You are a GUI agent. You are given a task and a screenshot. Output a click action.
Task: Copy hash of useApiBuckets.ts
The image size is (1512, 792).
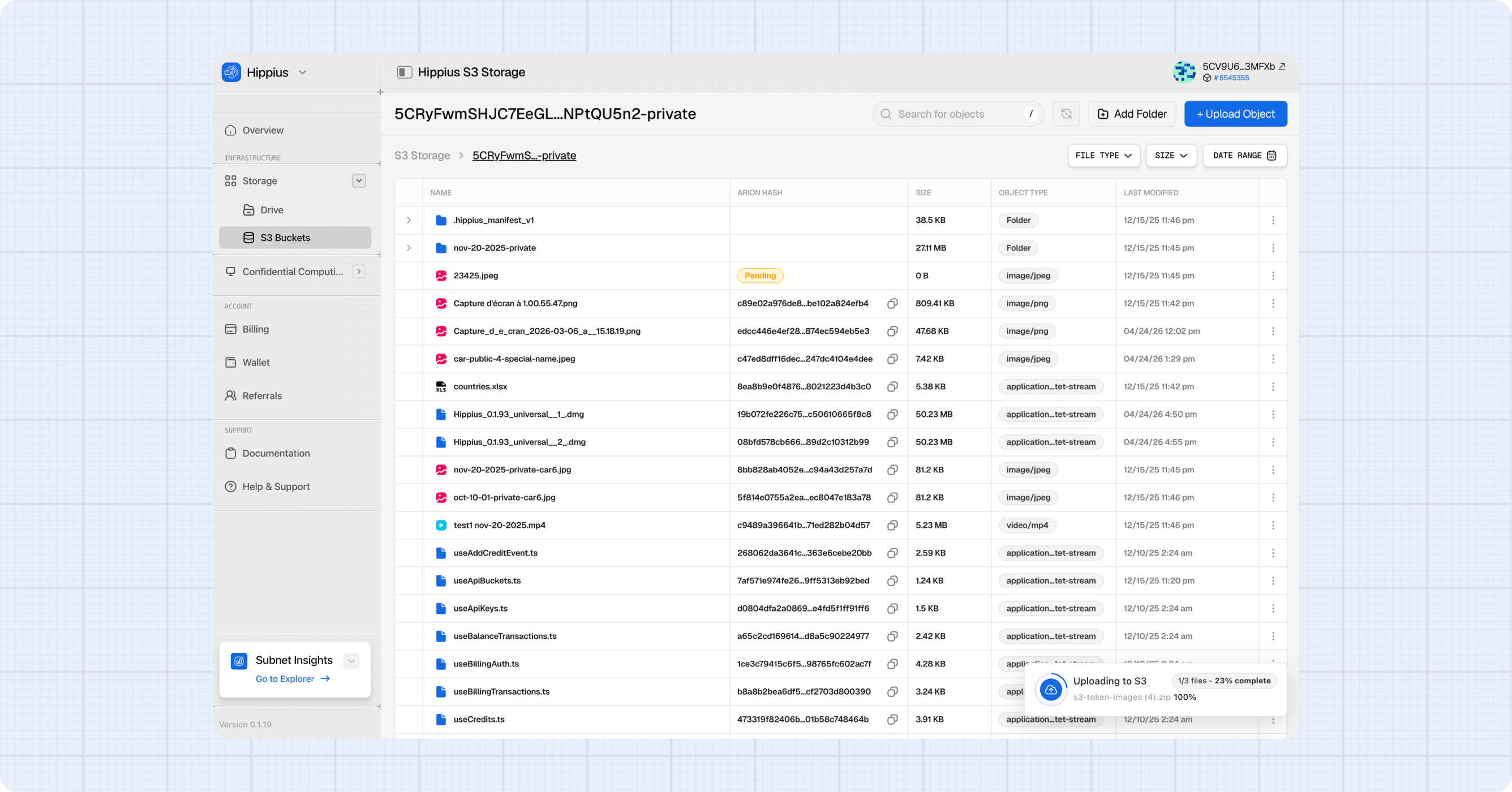click(892, 581)
